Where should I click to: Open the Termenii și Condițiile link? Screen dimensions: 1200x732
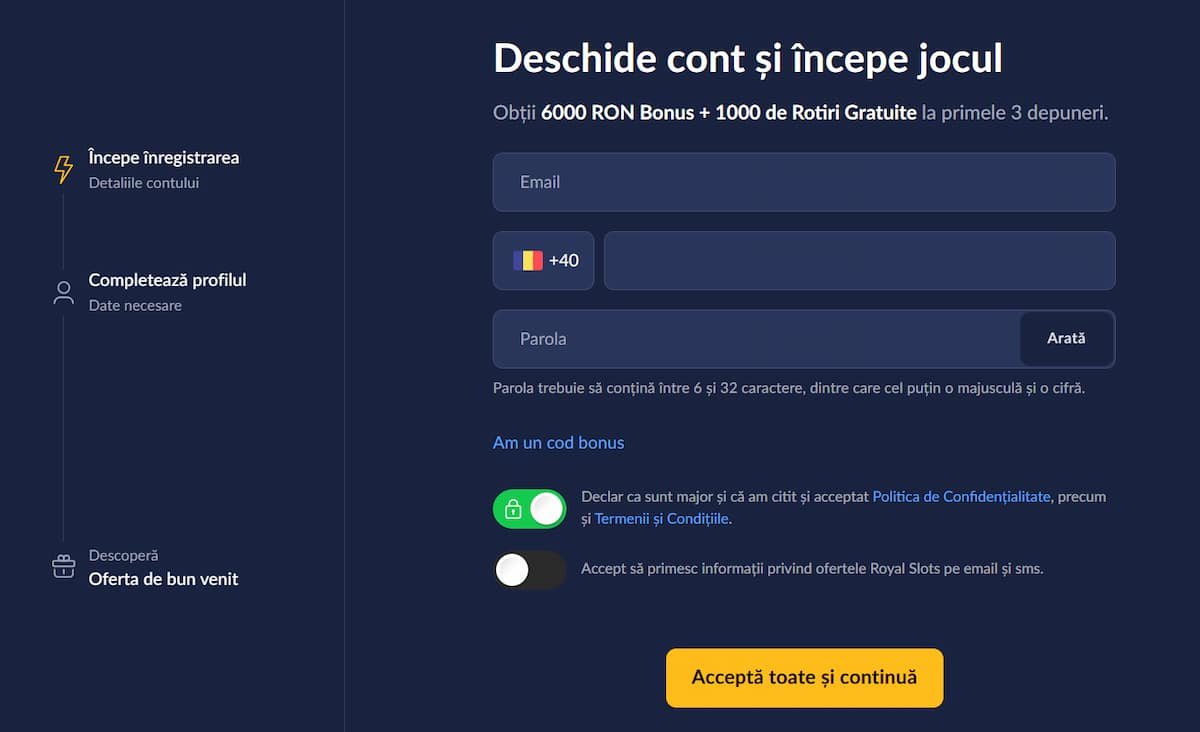661,519
